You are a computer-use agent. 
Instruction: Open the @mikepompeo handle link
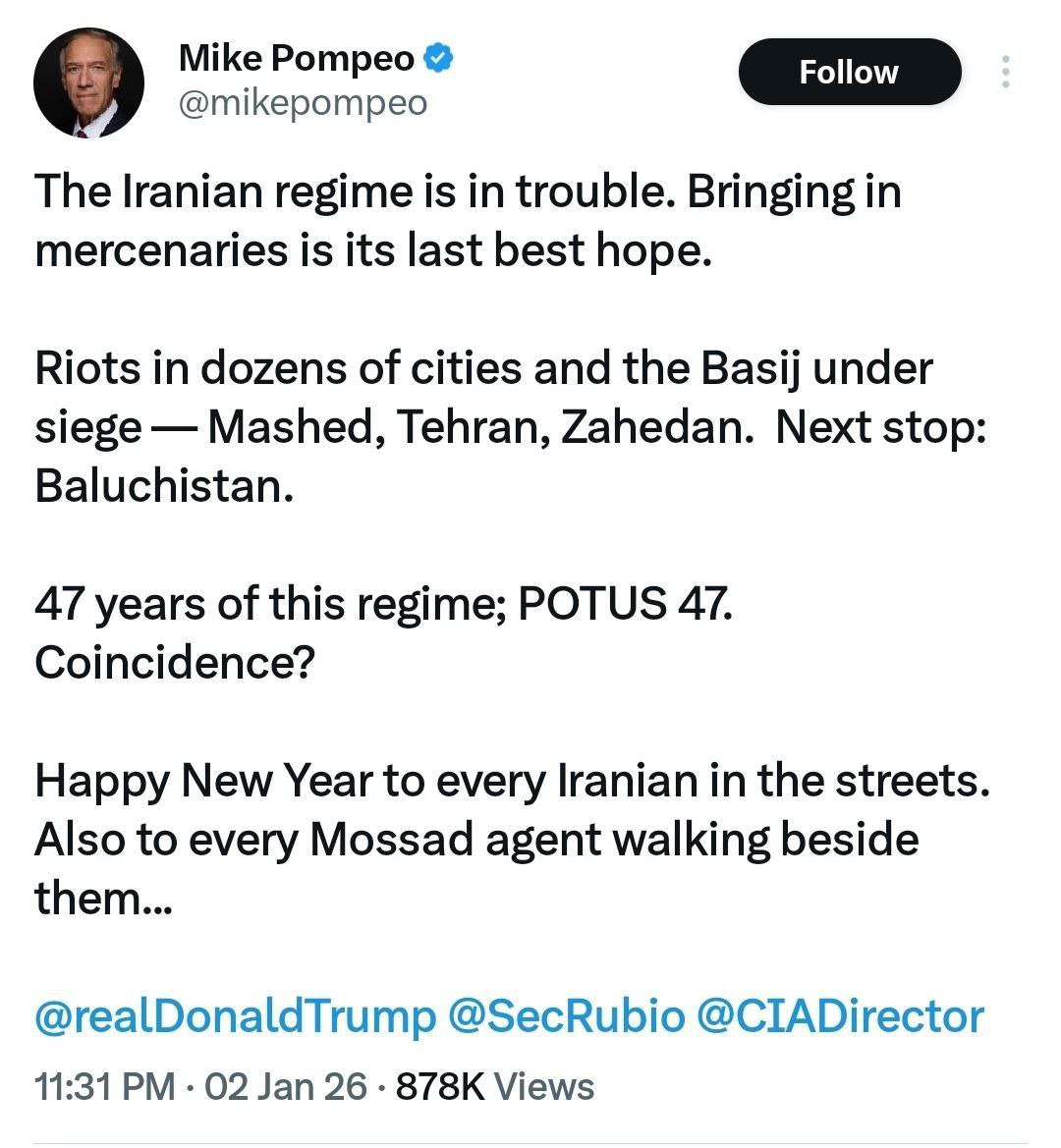[303, 103]
